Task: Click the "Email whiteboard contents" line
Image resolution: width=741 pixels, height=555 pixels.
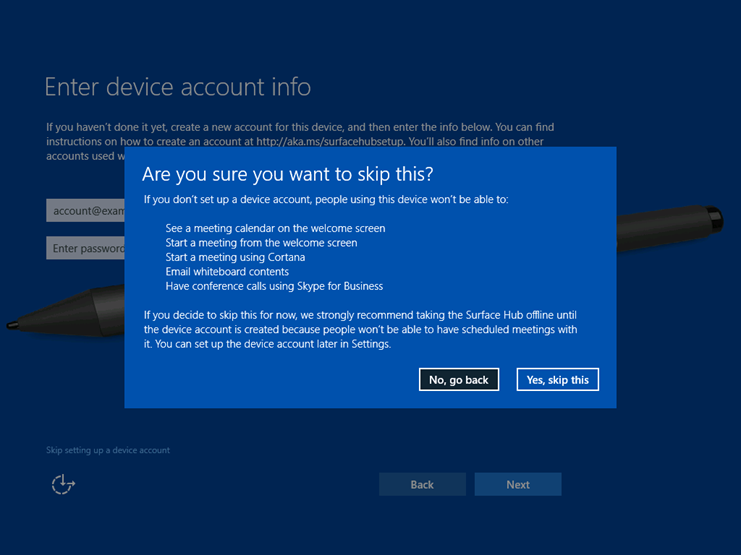Action: coord(227,272)
